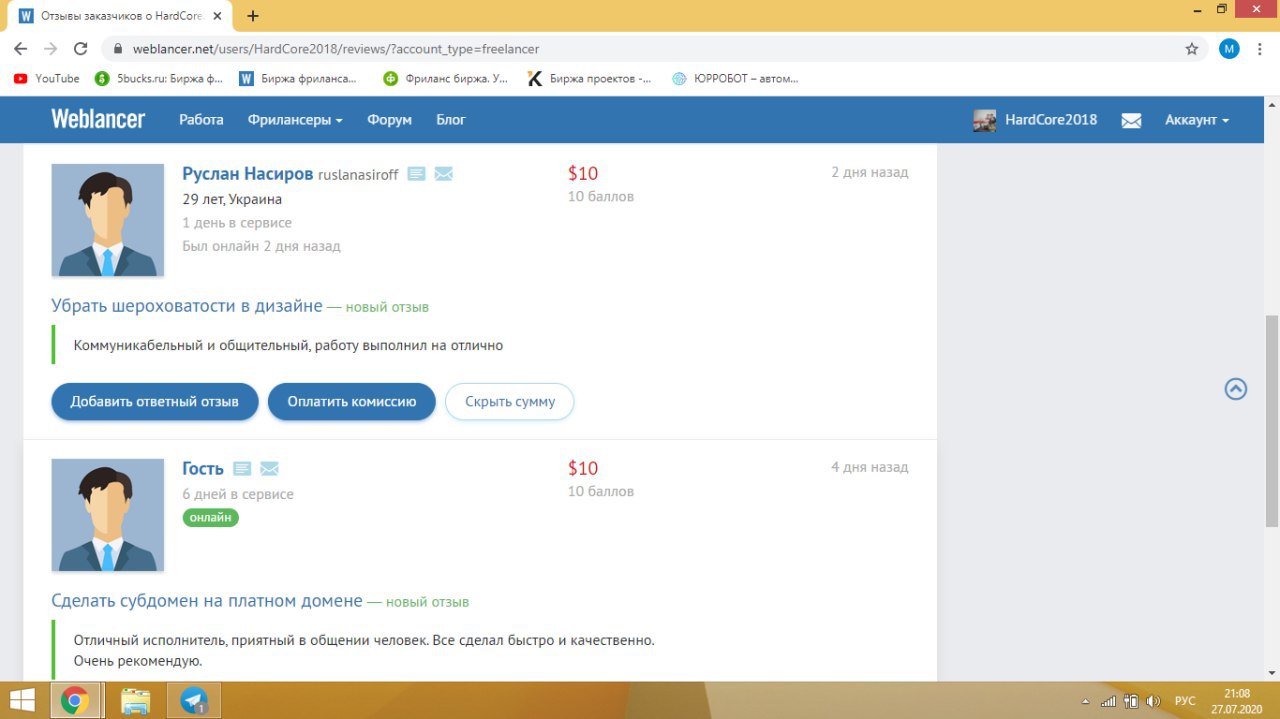Image resolution: width=1280 pixels, height=719 pixels.
Task: Click the scrollbar down arrow
Action: tap(1271, 673)
